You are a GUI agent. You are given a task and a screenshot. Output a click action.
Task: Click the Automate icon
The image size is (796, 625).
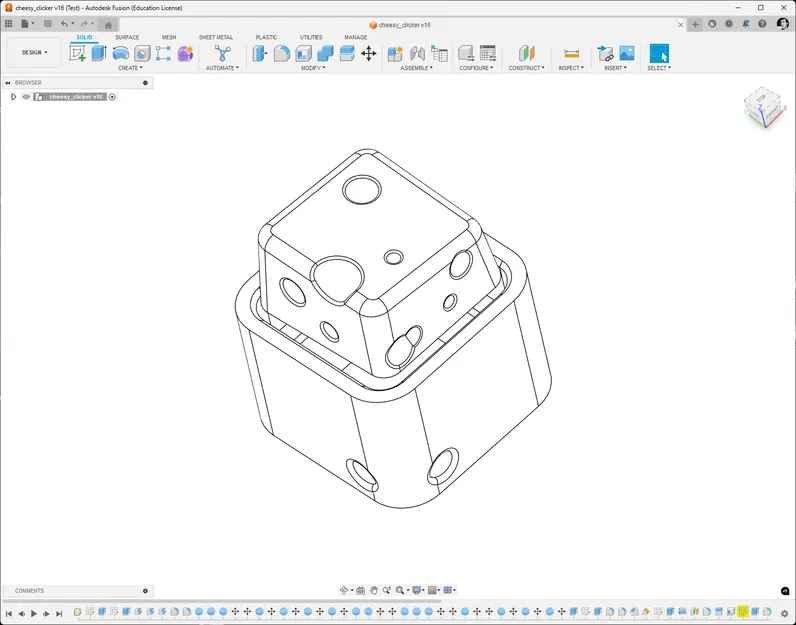coord(222,53)
